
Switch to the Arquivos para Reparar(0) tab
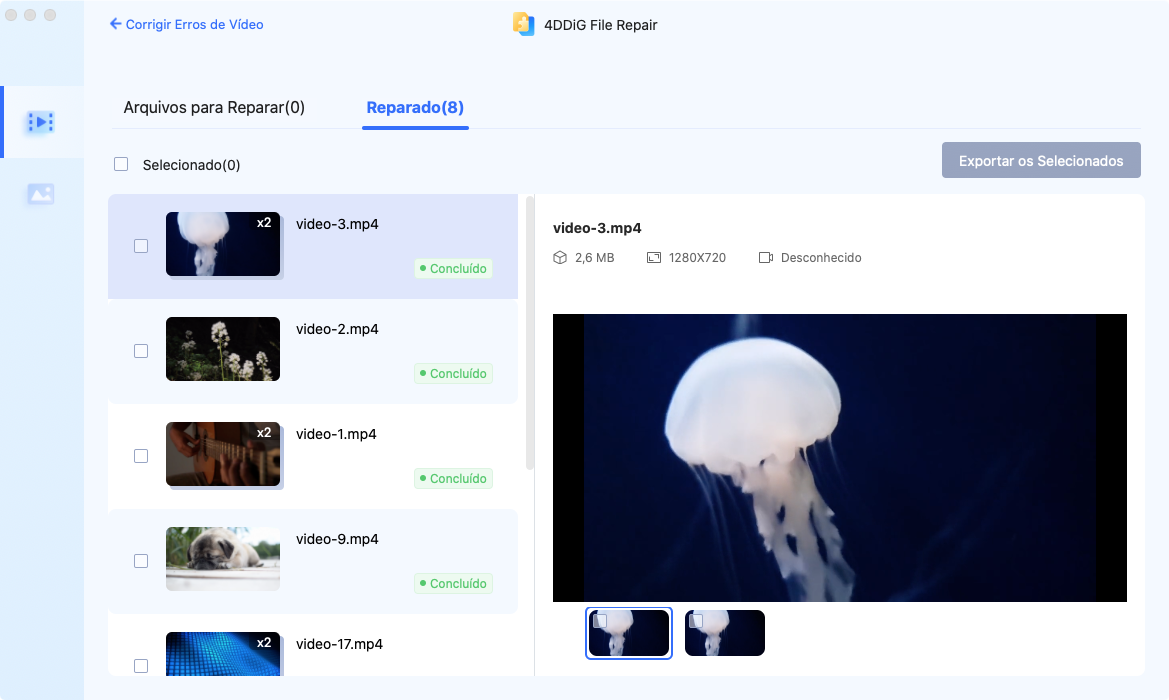coord(214,106)
